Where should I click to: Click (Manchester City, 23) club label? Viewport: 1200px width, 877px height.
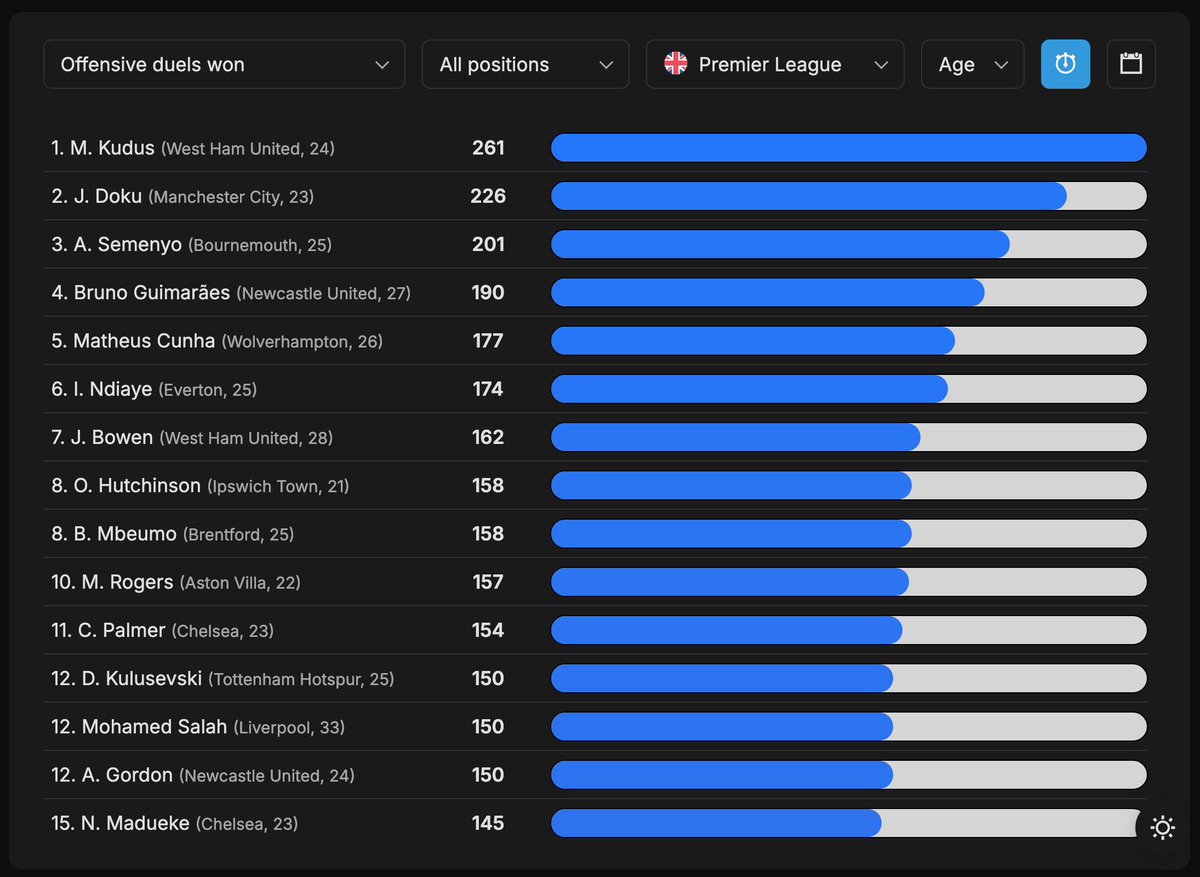pyautogui.click(x=231, y=197)
